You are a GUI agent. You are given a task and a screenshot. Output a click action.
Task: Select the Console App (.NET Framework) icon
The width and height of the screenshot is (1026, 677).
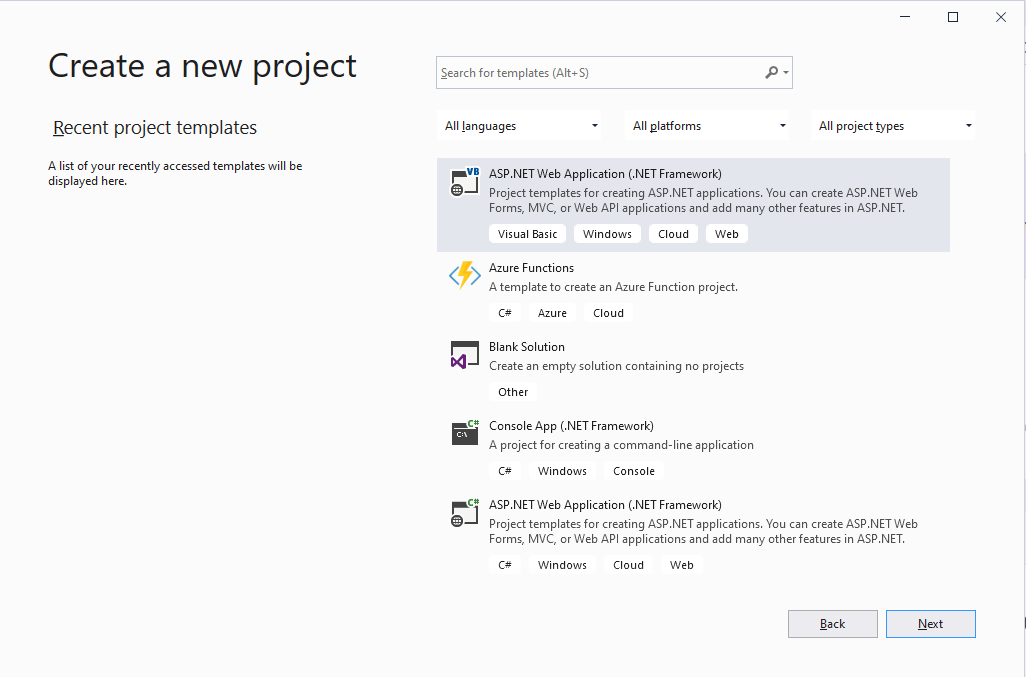pos(464,433)
